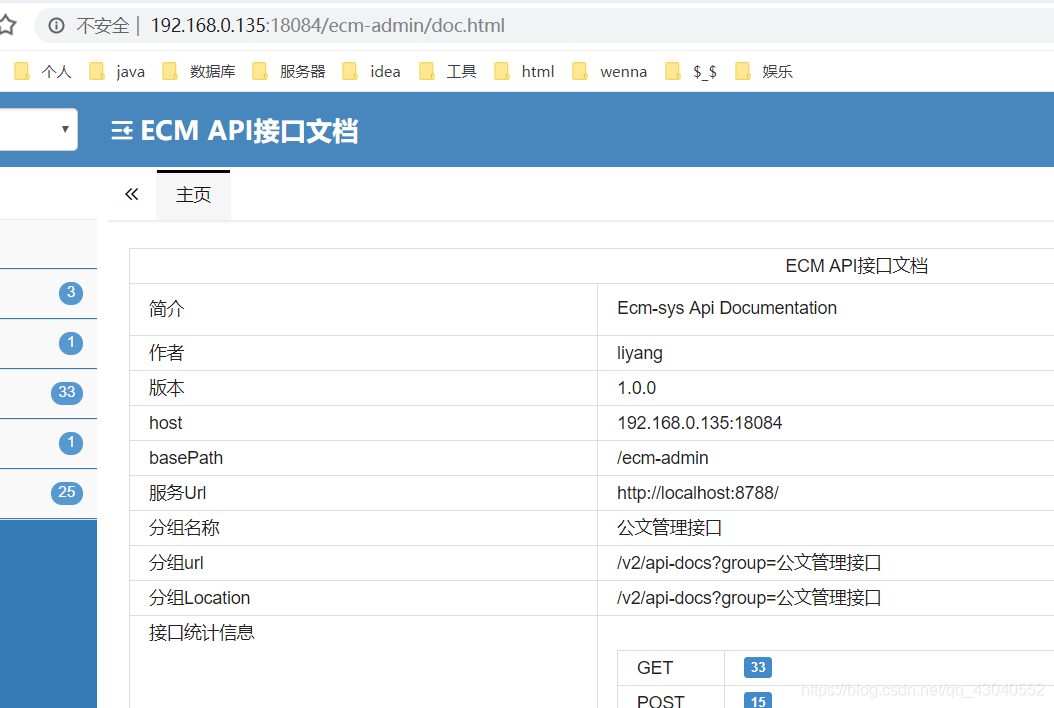Screen dimensions: 1054x708
Task: Open the java bookmark folder
Action: tap(118, 71)
